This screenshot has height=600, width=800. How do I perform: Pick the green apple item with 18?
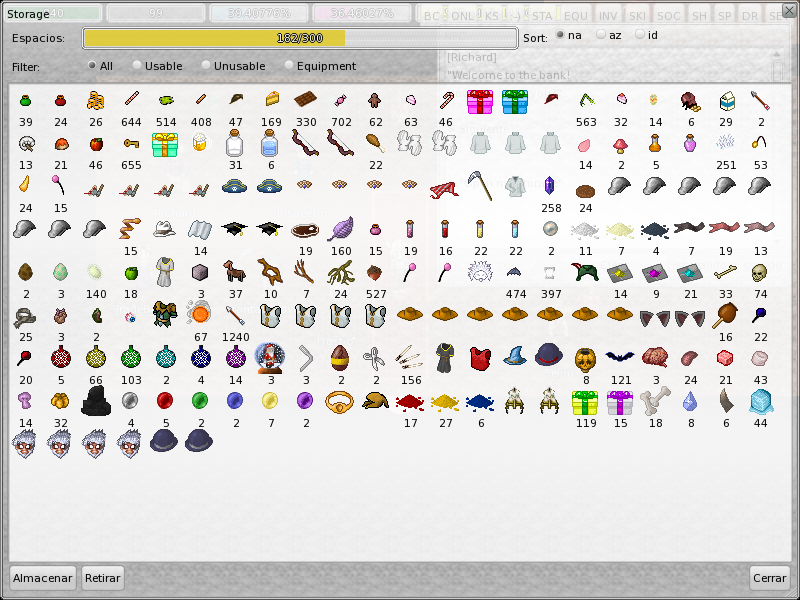point(132,273)
